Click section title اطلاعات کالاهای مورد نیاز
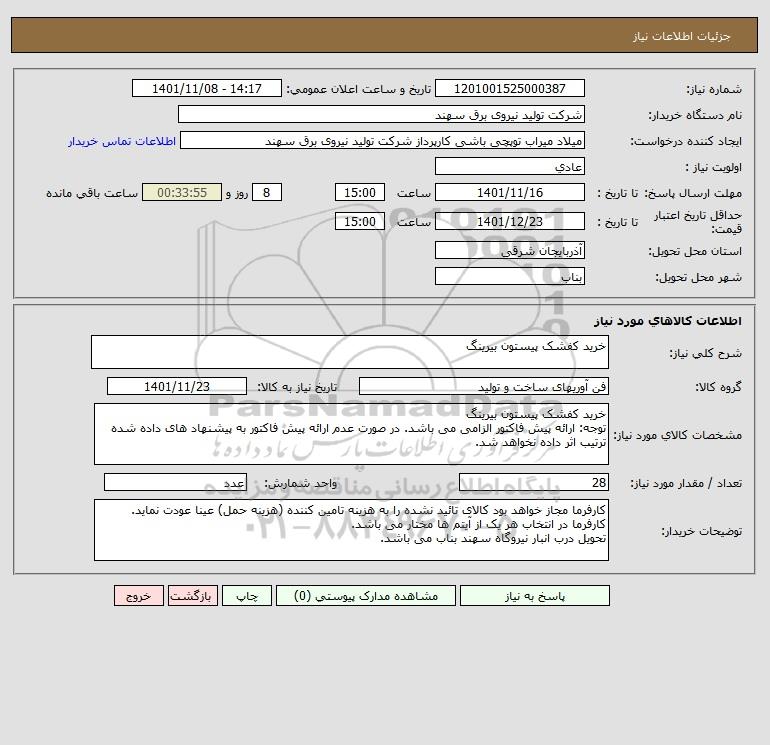770x745 pixels. coord(668,321)
